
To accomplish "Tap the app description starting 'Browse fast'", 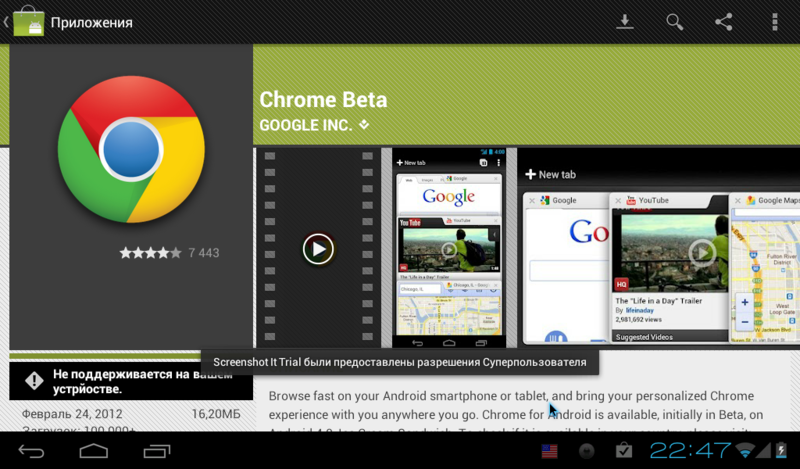I will [x=516, y=410].
